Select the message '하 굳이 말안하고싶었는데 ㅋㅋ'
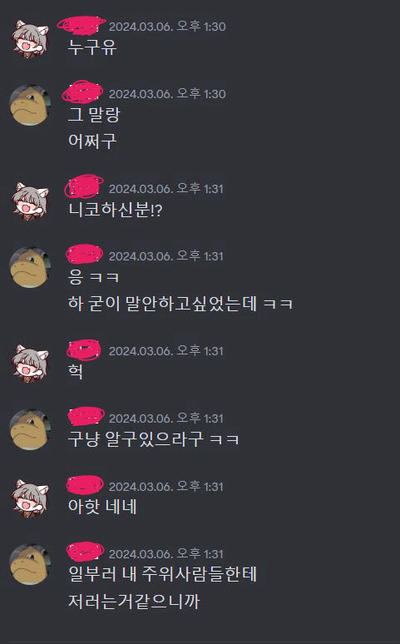Screen dimensions: 400x644 click(180, 304)
